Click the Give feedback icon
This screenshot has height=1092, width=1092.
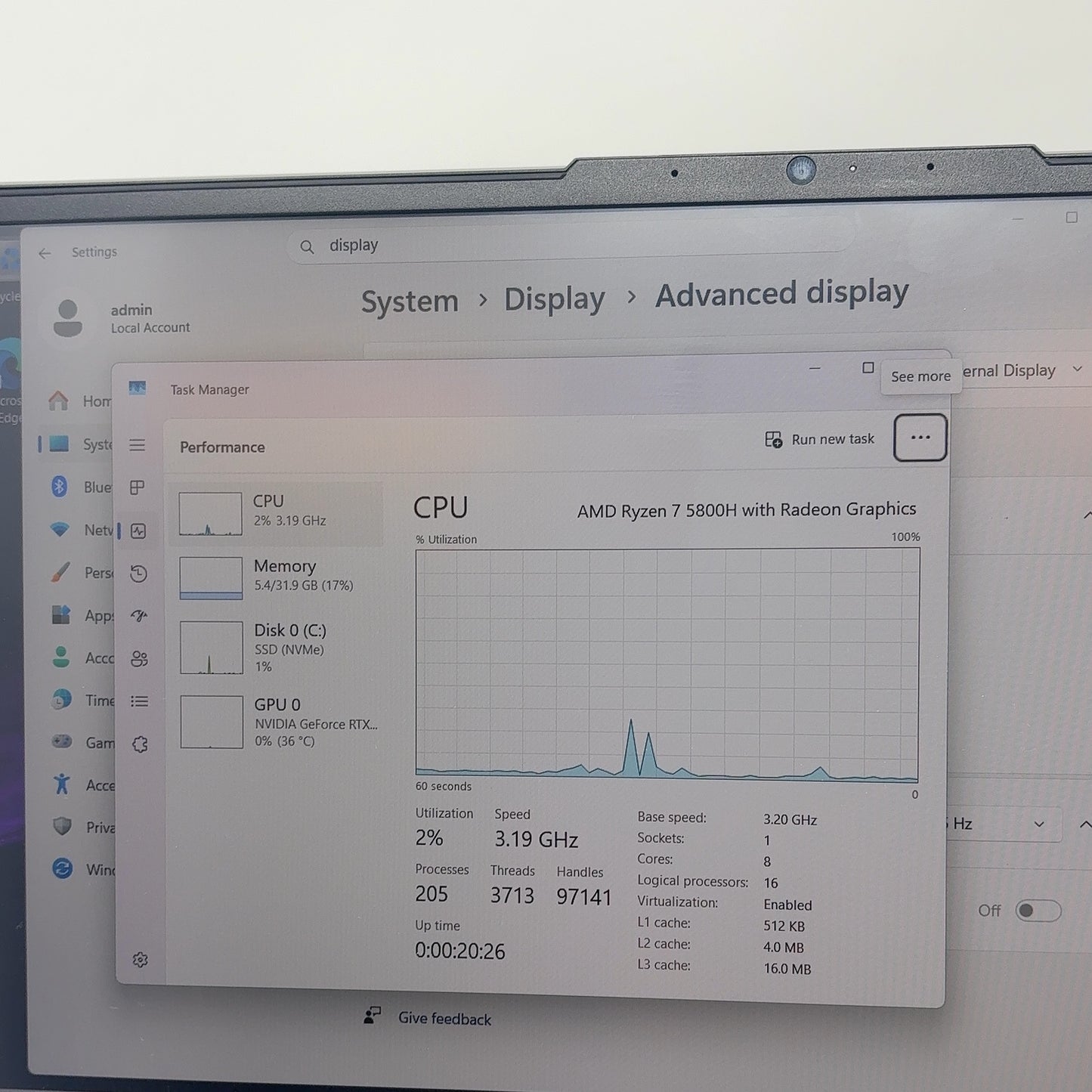pos(373,1015)
